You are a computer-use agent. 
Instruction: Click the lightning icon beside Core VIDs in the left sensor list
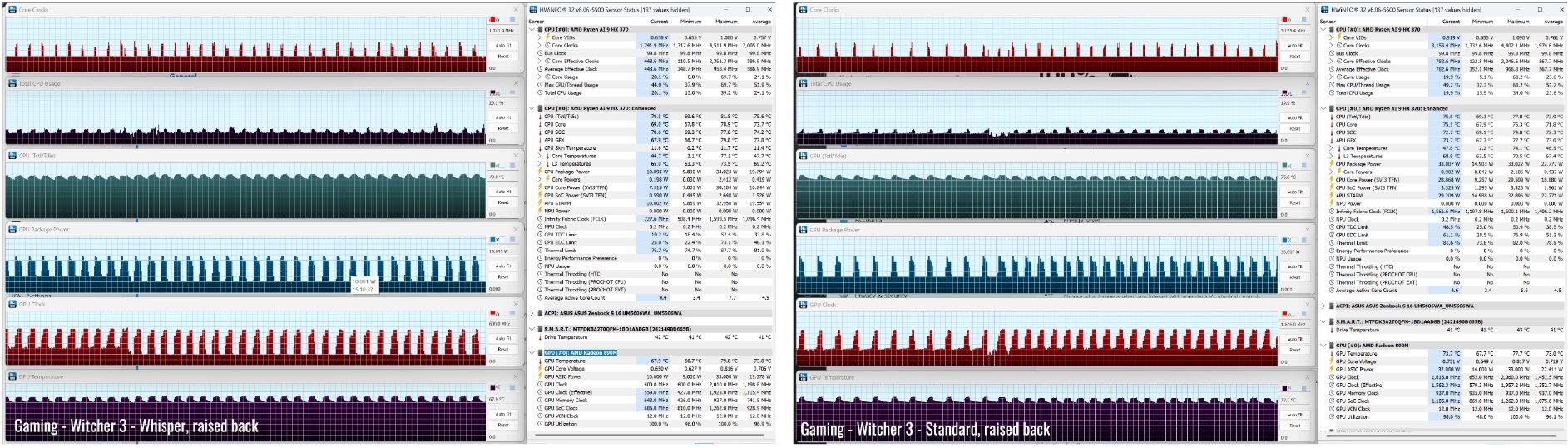(x=547, y=37)
